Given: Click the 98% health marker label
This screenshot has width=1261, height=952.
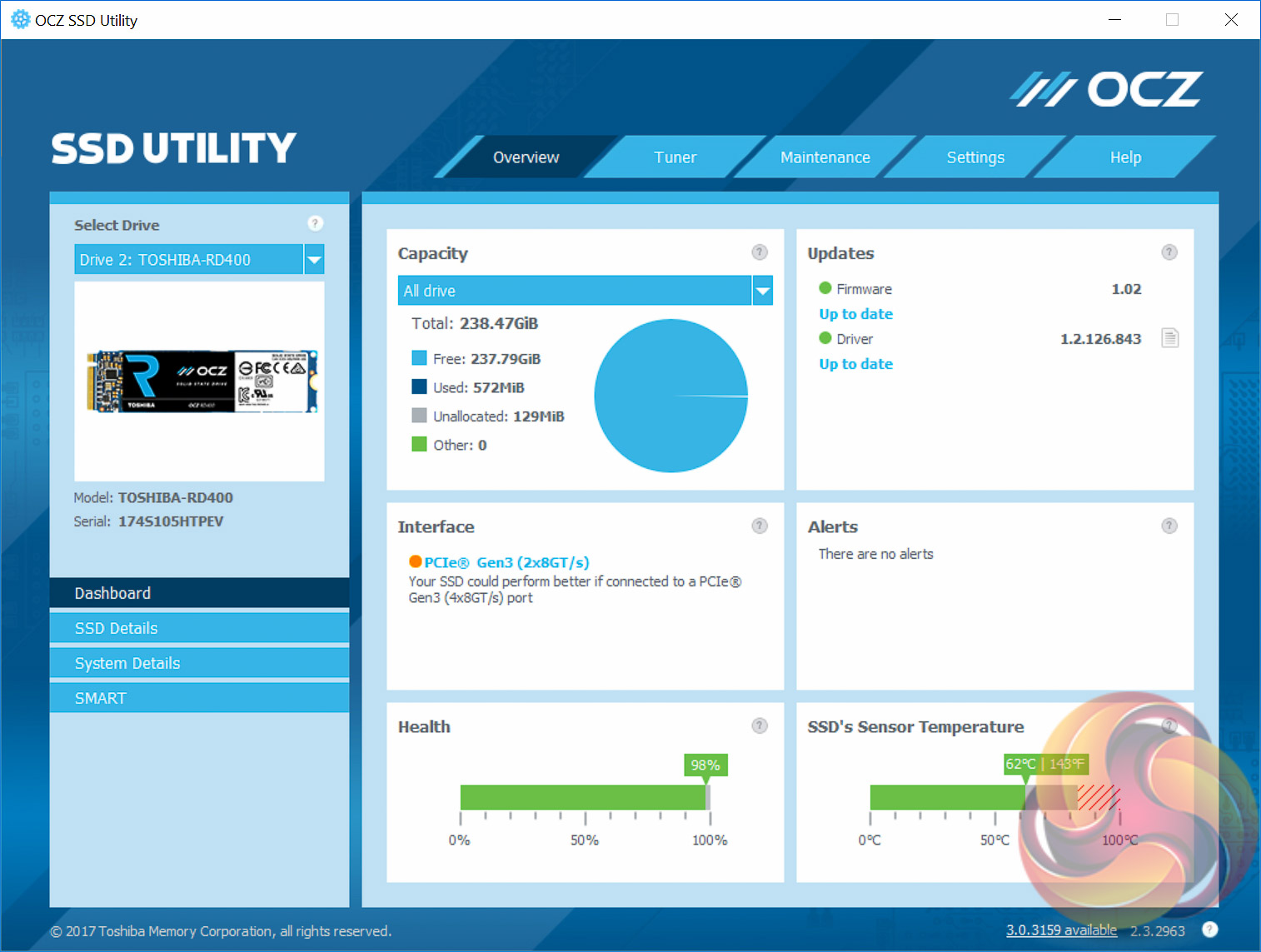Looking at the screenshot, I should [x=705, y=765].
